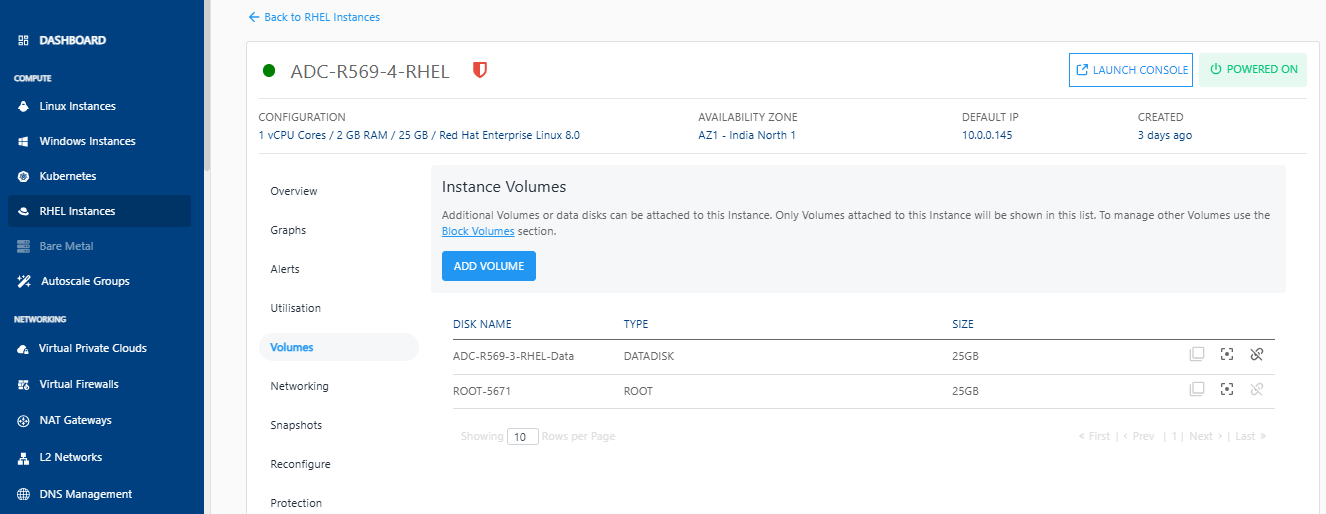Go to Last page in pagination

coord(1251,436)
